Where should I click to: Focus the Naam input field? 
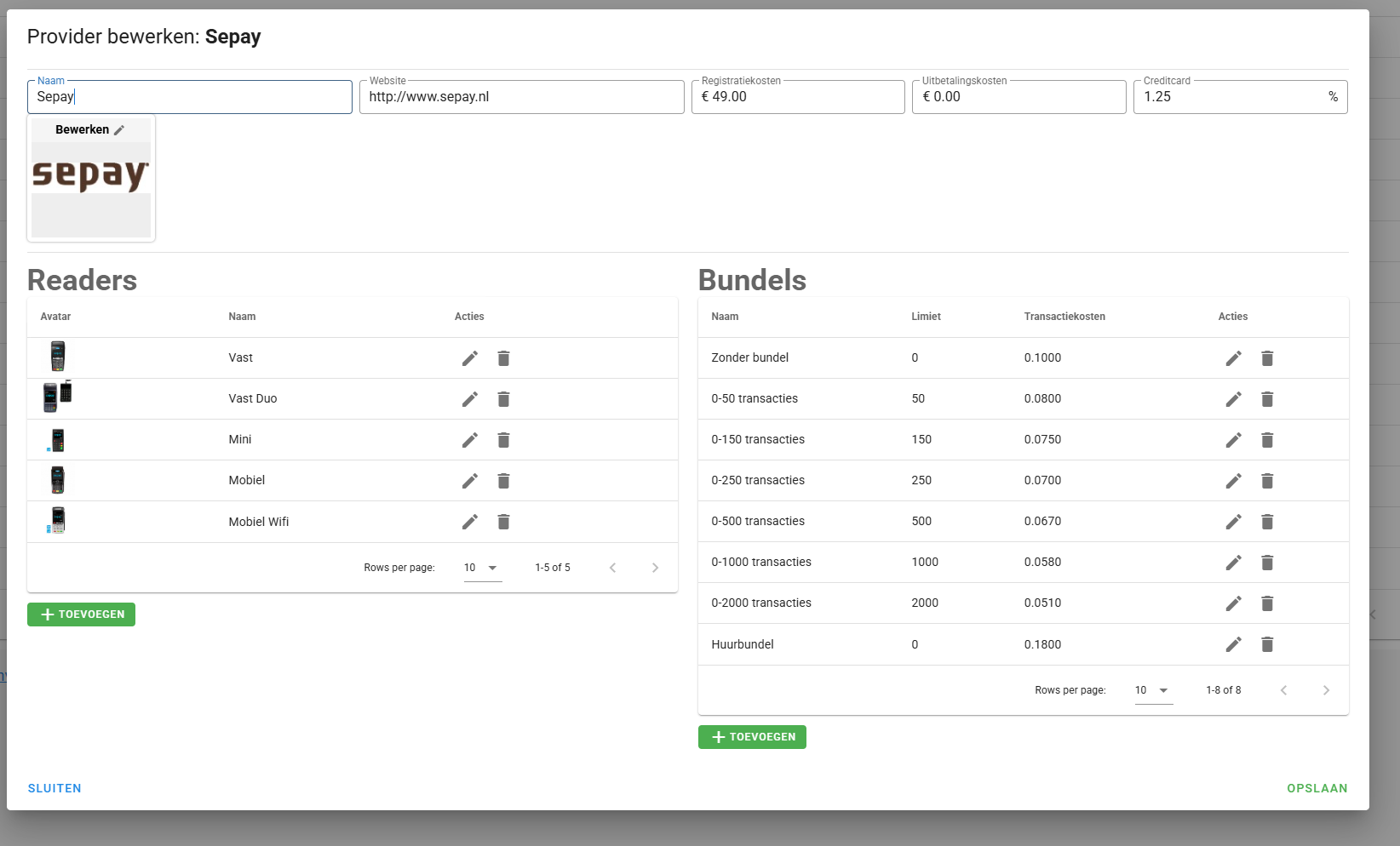pyautogui.click(x=189, y=97)
